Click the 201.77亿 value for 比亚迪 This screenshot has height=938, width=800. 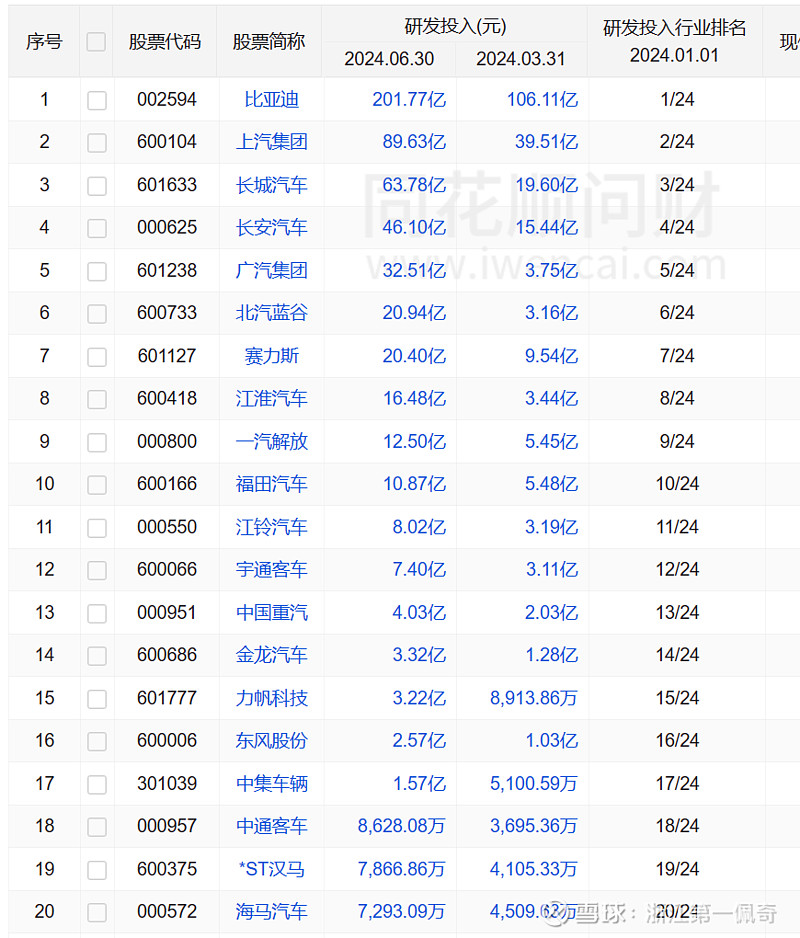point(409,99)
